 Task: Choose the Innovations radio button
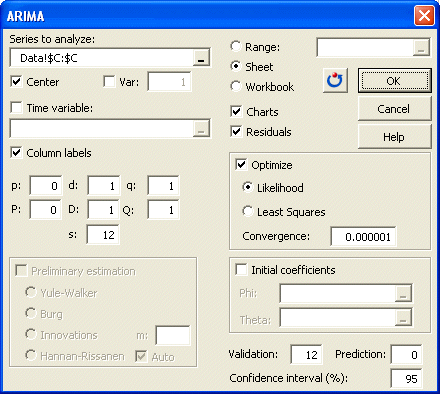31,334
